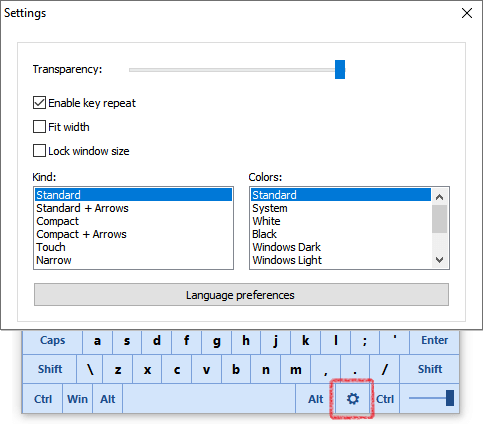This screenshot has width=483, height=424.
Task: Choose the Compact keyboard kind
Action: 133,221
